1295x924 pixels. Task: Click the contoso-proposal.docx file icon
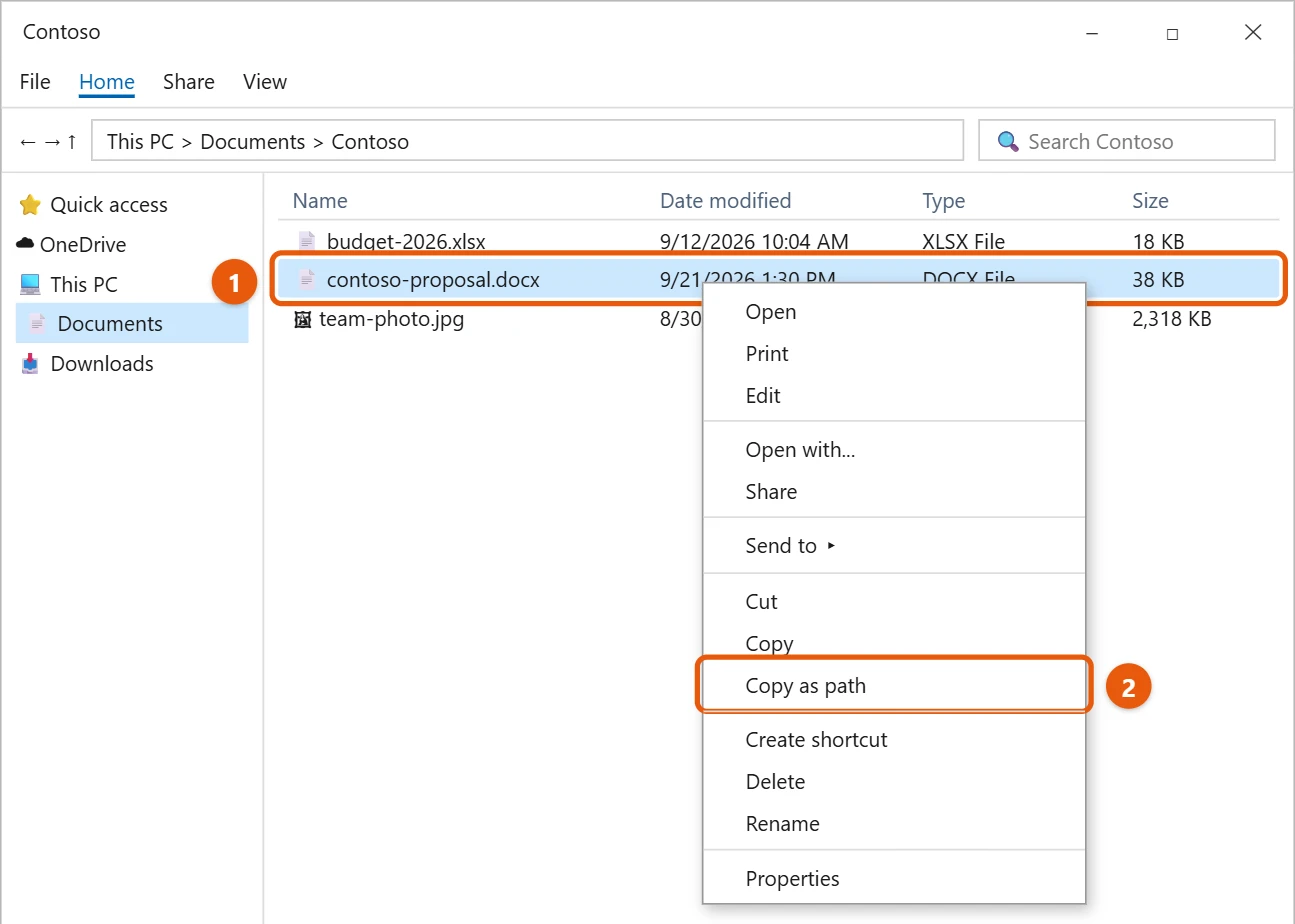[306, 280]
